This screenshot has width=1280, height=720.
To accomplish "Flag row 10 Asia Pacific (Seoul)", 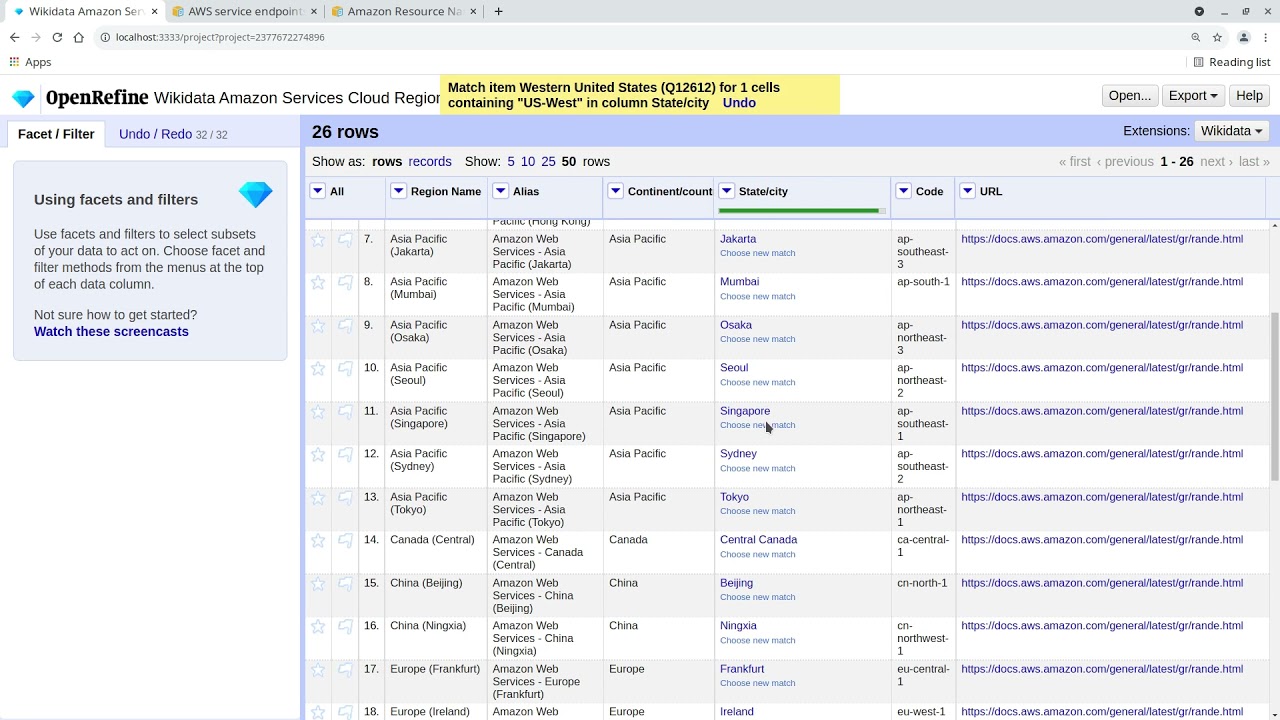I will tap(345, 369).
